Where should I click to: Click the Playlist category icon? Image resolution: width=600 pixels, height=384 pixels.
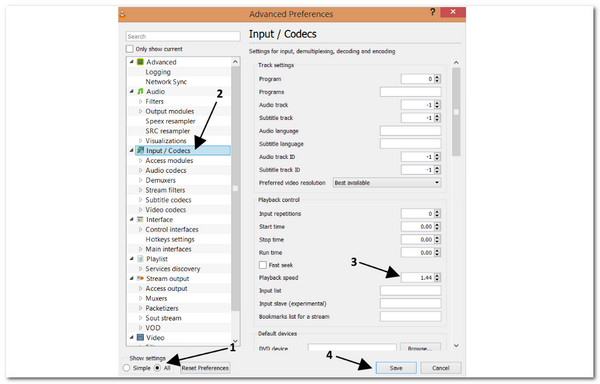point(140,259)
